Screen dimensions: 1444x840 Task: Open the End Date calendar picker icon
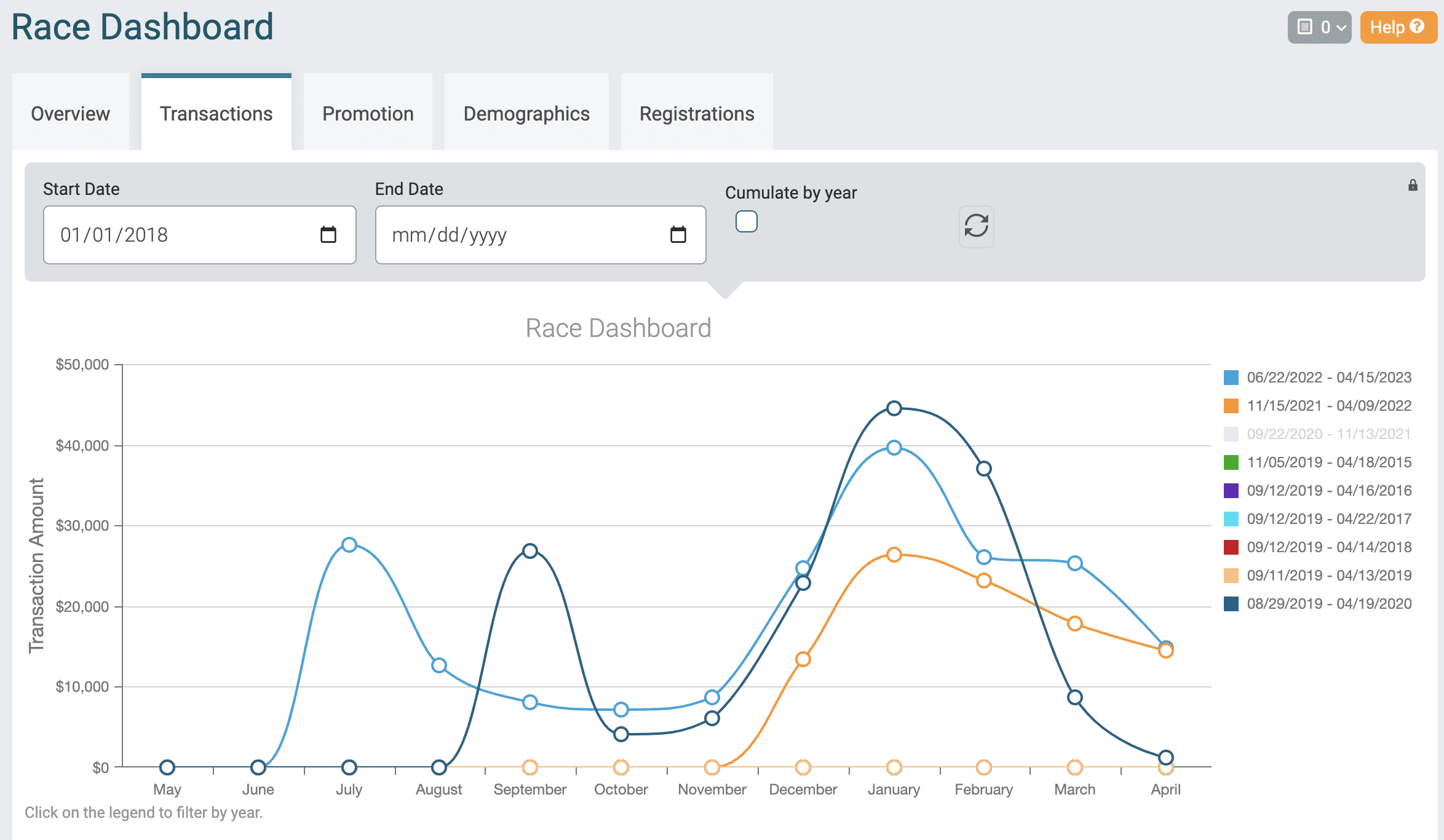point(678,234)
